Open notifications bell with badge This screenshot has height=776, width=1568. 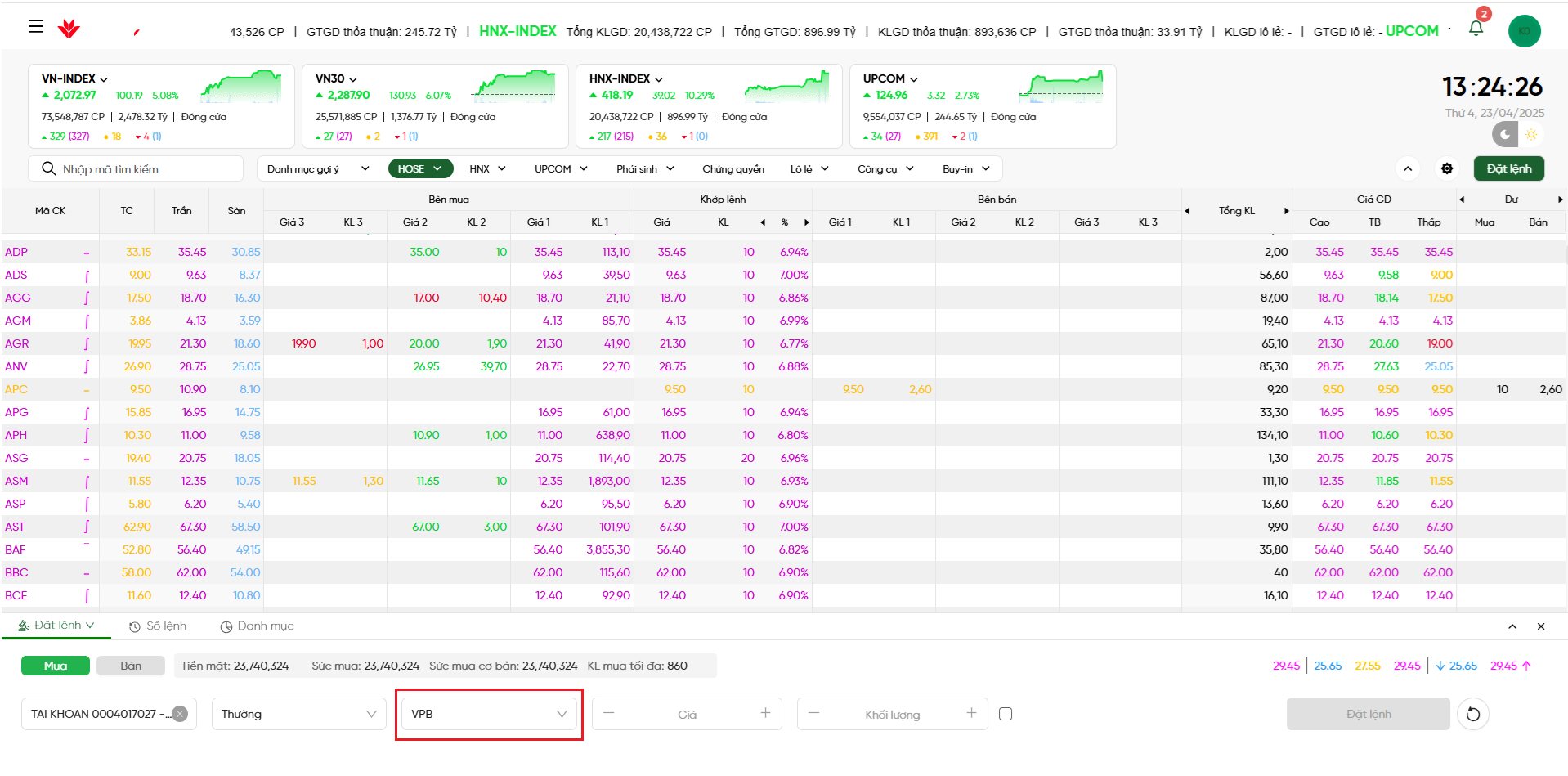coord(1476,29)
